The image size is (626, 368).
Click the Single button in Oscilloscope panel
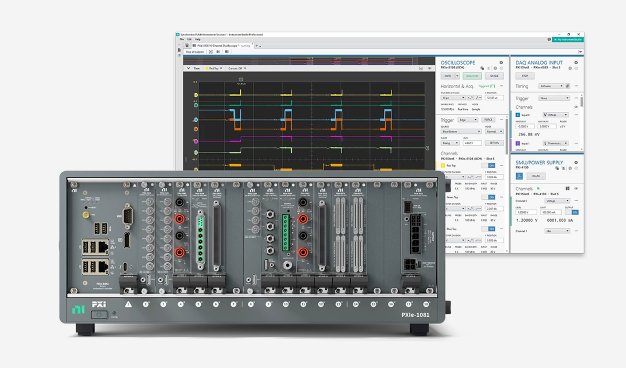click(494, 76)
